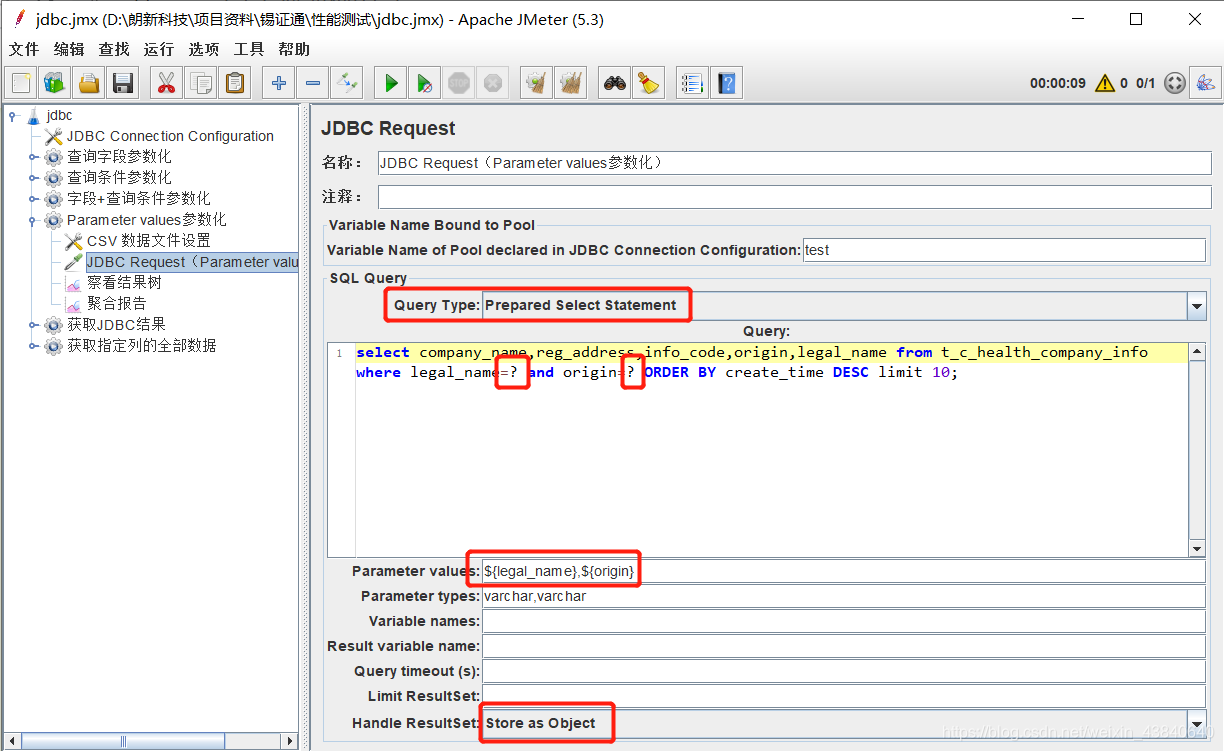Click the Collapse all minus icon

[x=313, y=83]
